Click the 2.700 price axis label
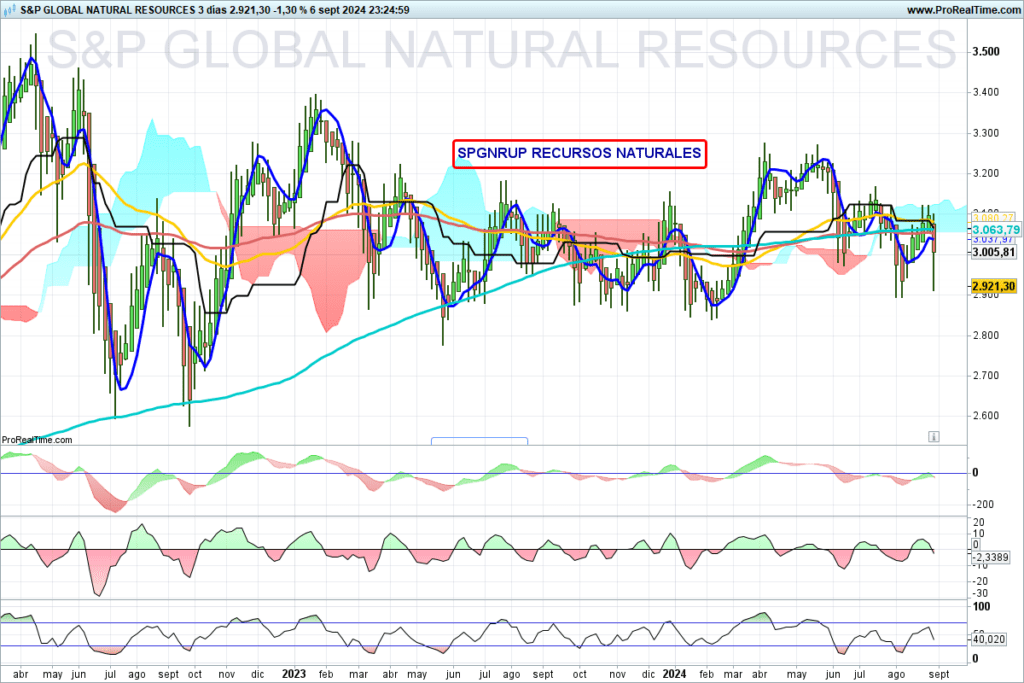This screenshot has width=1024, height=683. [x=986, y=375]
